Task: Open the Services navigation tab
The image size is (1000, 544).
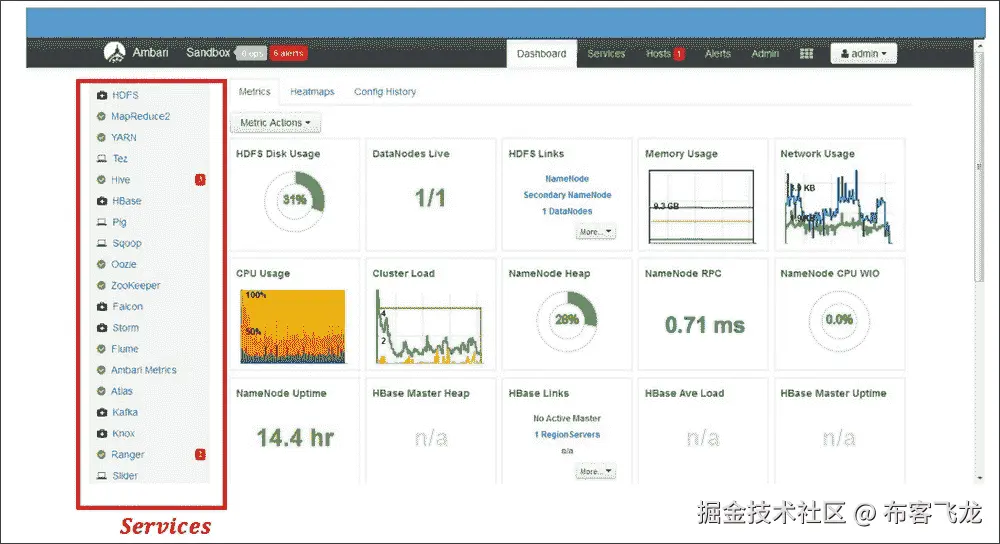Action: click(x=606, y=54)
